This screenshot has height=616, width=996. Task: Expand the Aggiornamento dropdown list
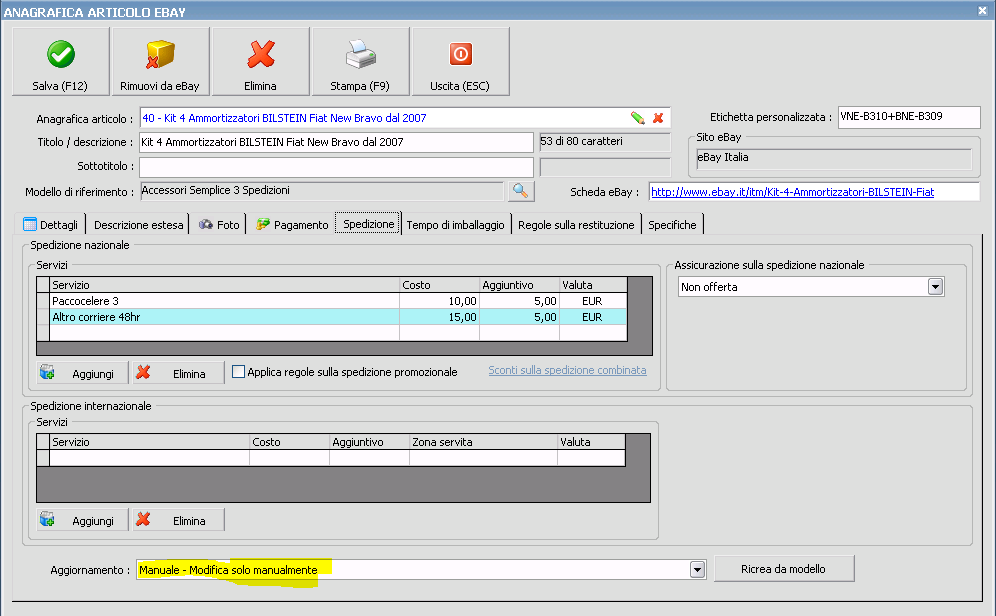coord(697,570)
